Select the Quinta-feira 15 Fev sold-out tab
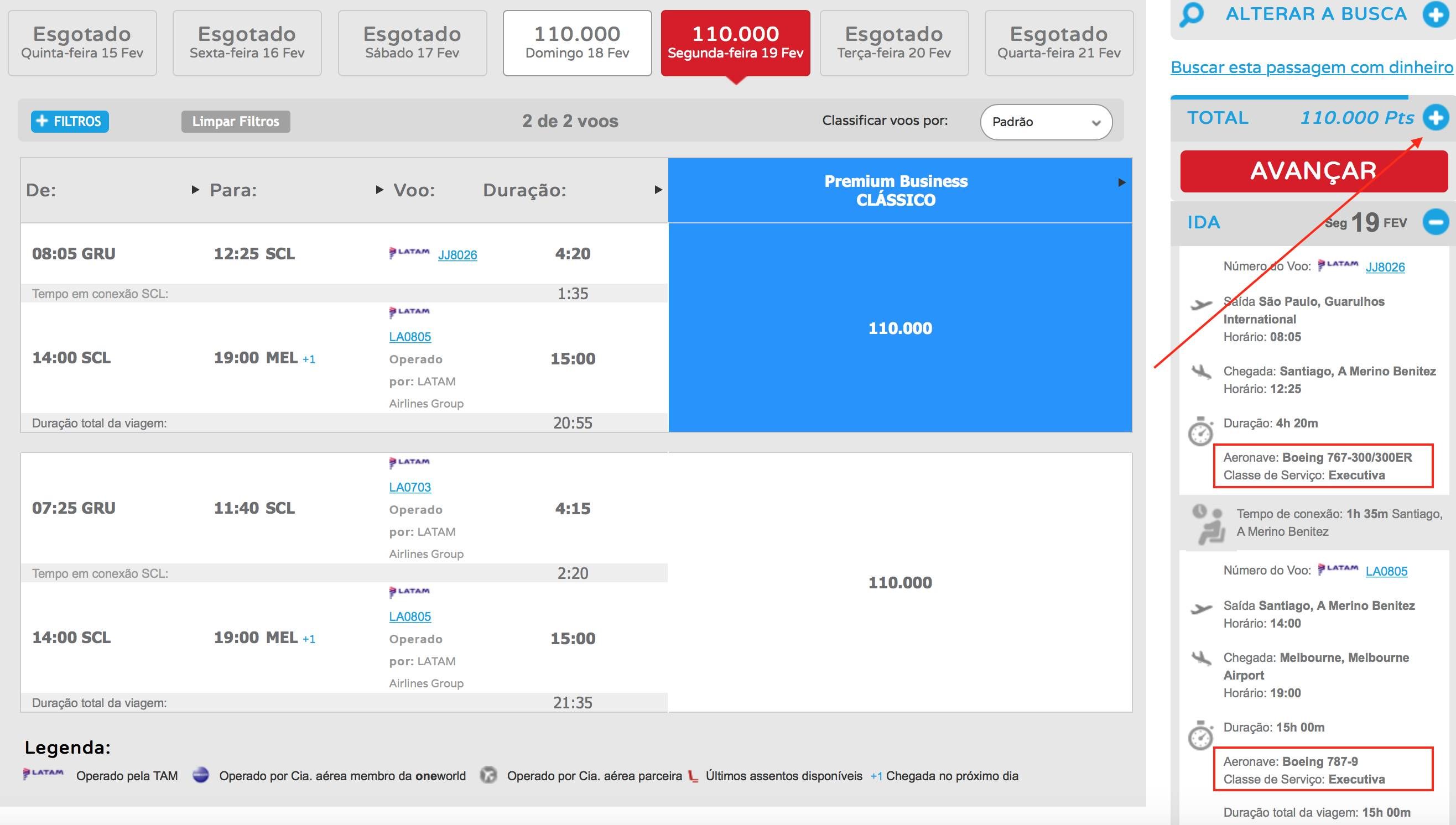Image resolution: width=1456 pixels, height=825 pixels. point(82,43)
